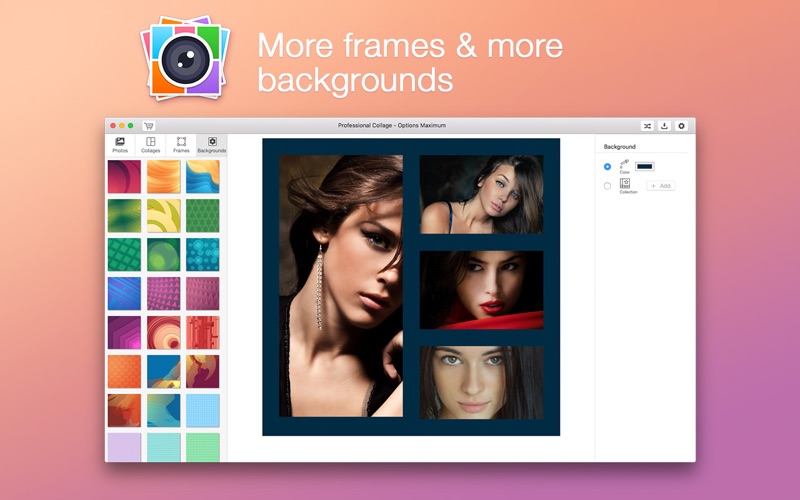Choose the blue diagonal lines background
This screenshot has height=500, width=800.
click(x=124, y=293)
